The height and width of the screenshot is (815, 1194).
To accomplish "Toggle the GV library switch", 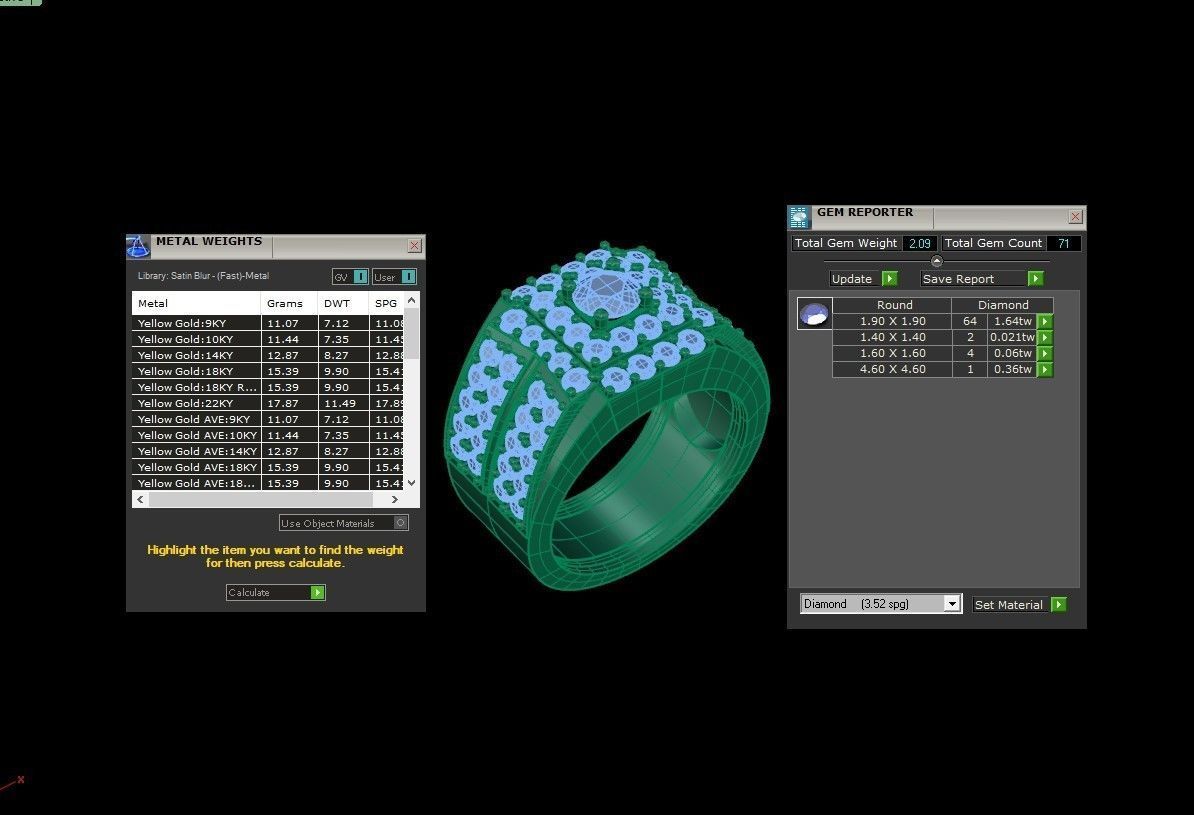I will (x=361, y=276).
